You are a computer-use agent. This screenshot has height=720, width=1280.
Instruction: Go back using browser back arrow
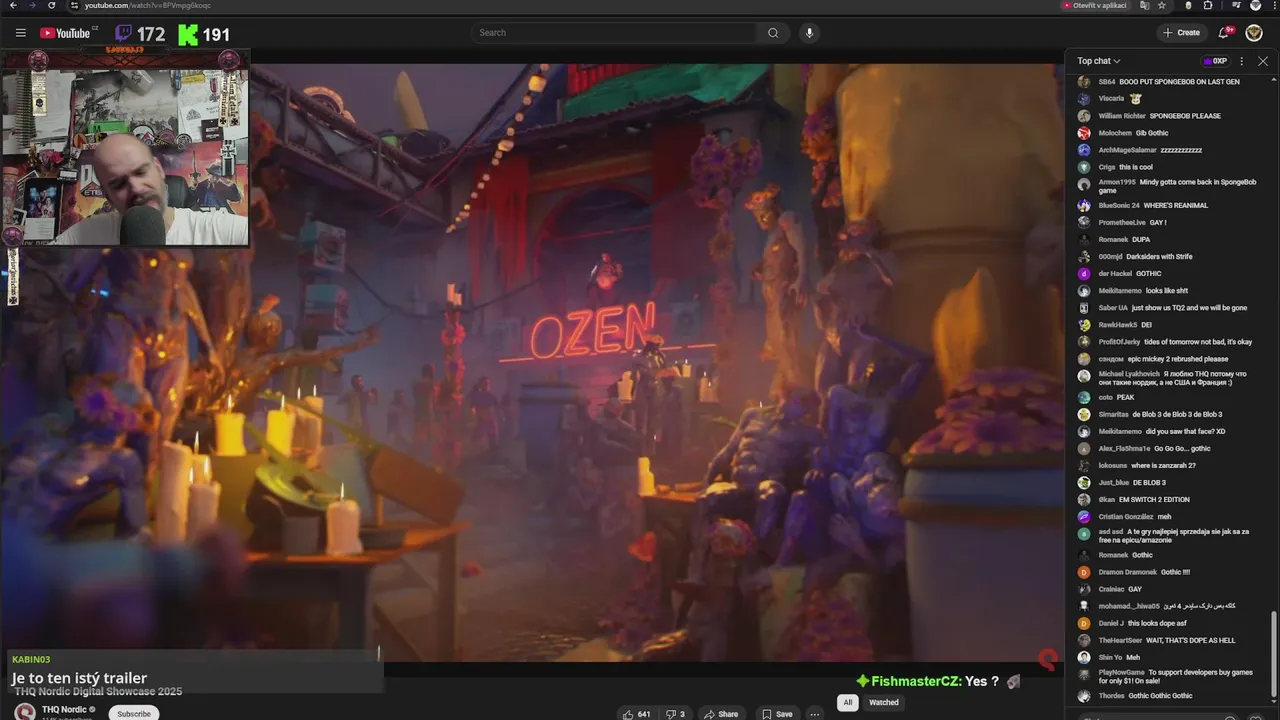tap(12, 5)
